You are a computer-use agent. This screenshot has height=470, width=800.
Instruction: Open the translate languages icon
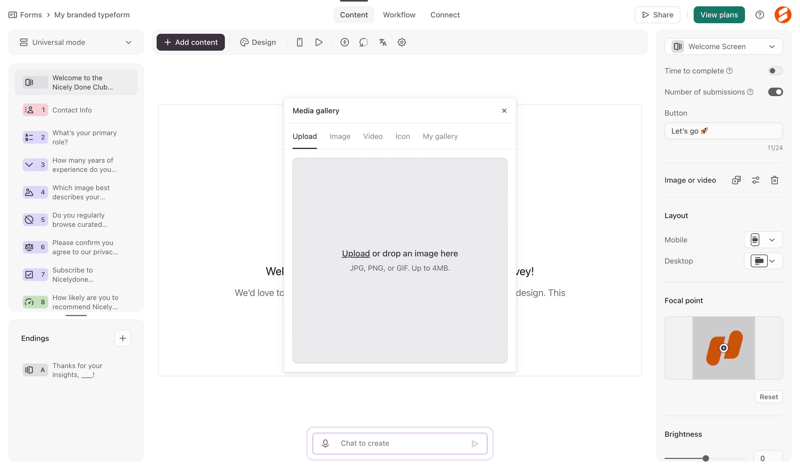383,42
